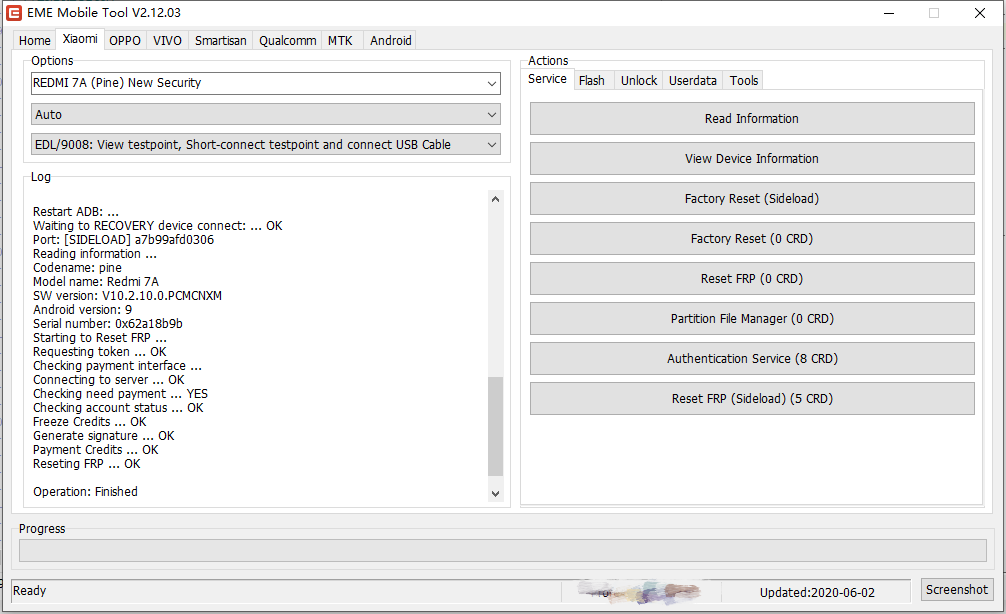Viewport: 1006px width, 614px height.
Task: Click 'Freeze Credits ... OK' log line
Action: [90, 422]
